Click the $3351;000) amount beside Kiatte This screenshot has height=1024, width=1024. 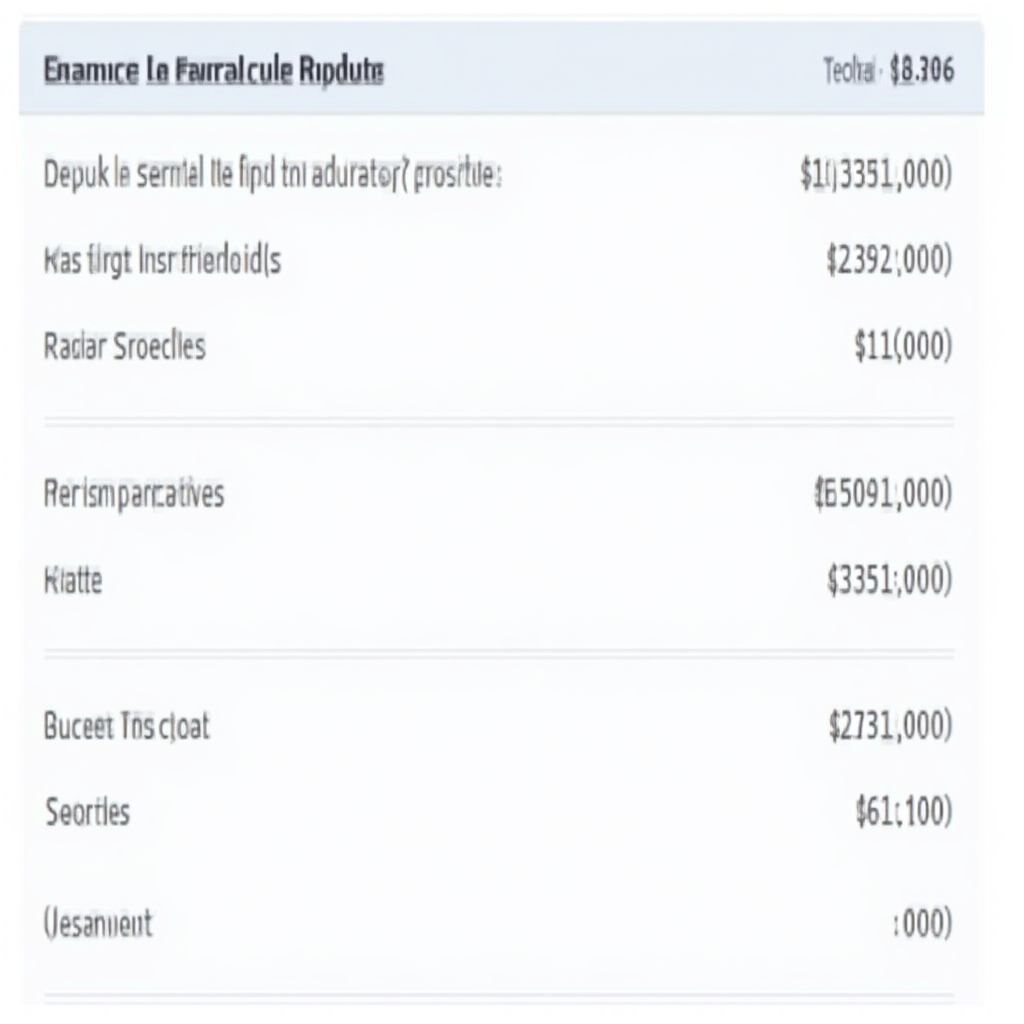[x=889, y=579]
